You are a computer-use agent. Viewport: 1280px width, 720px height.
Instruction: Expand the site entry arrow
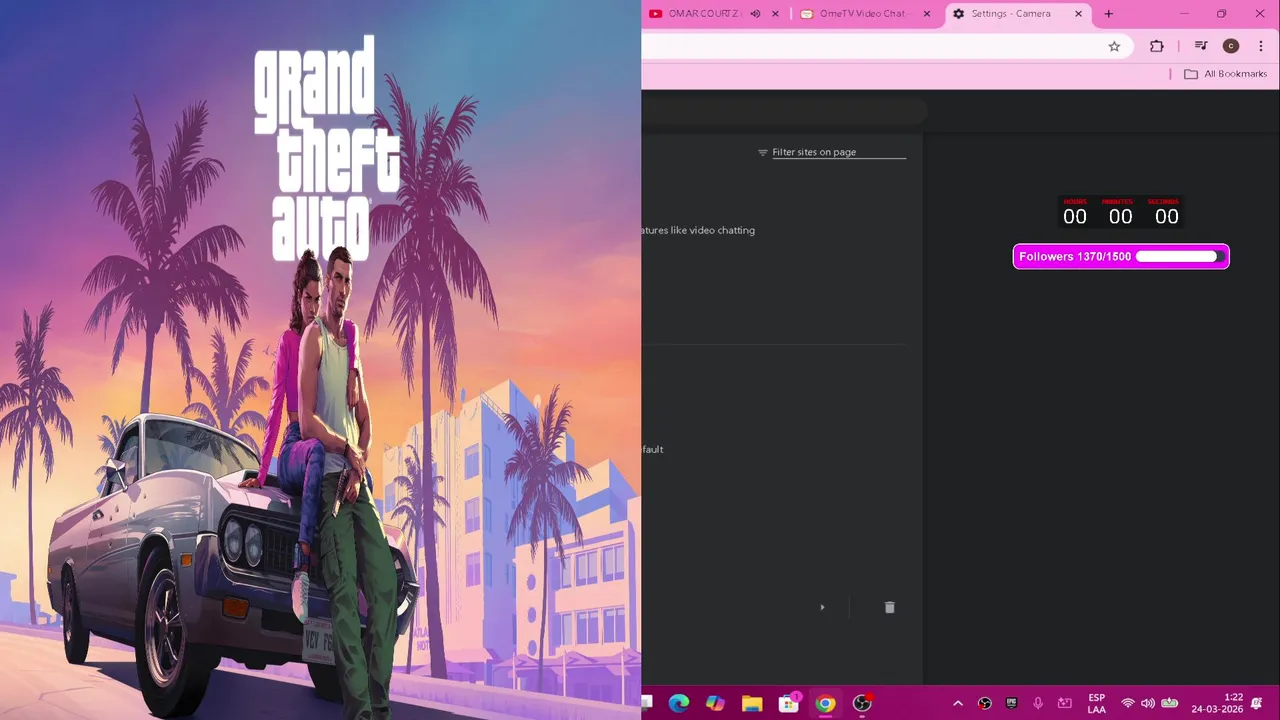coord(822,607)
